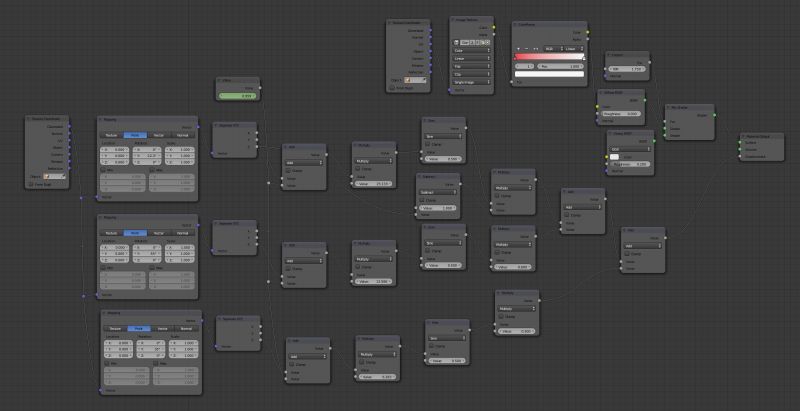Click the Value 12.566 field in Multiply node
800x411 pixels.
(x=374, y=281)
